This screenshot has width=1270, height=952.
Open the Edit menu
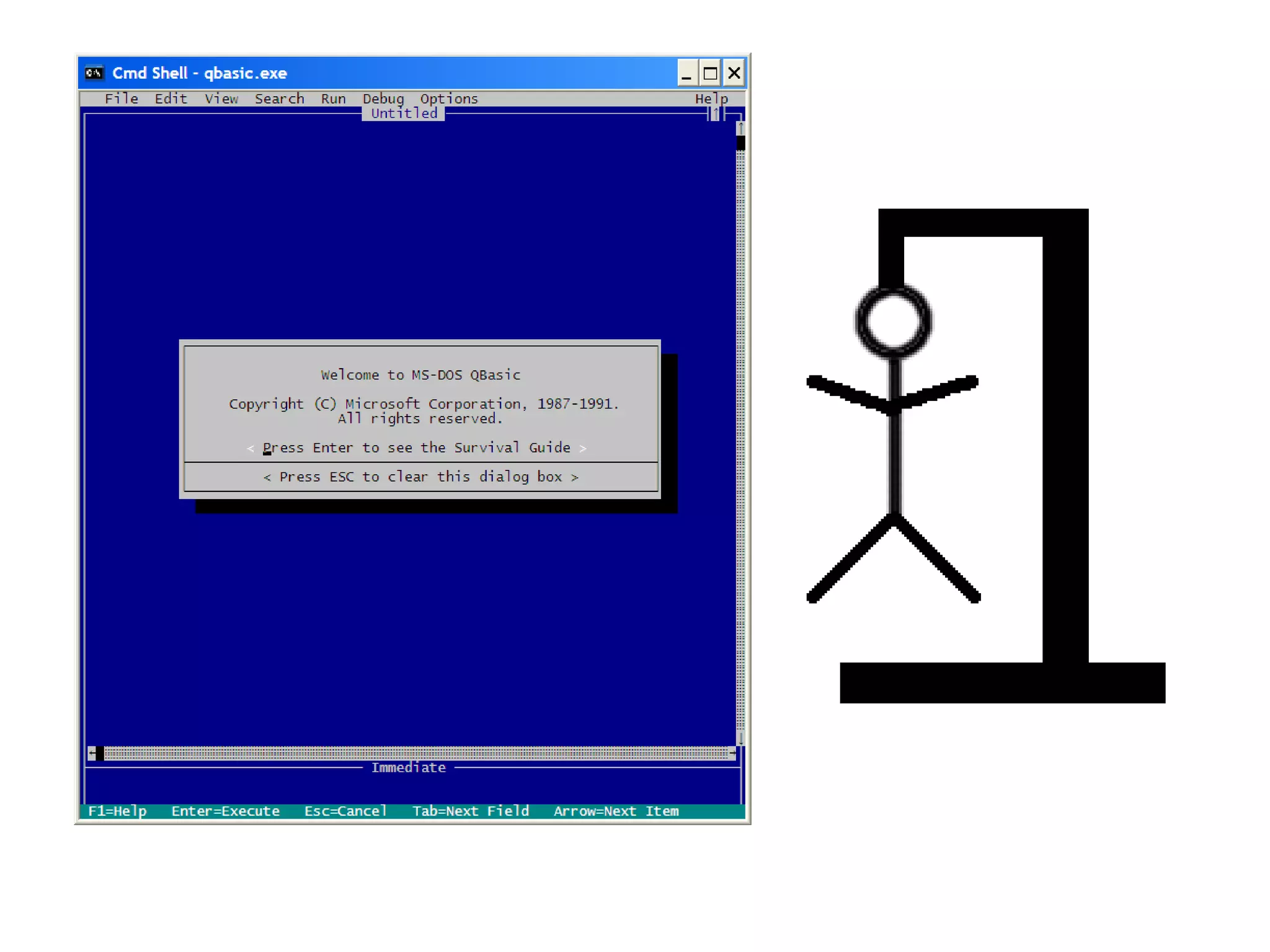point(171,99)
